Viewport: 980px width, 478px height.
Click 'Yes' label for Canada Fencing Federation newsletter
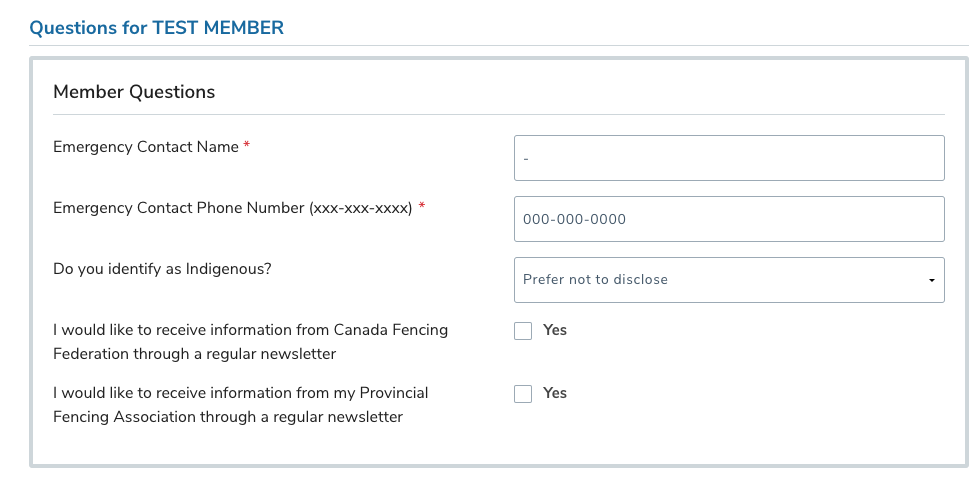[555, 330]
